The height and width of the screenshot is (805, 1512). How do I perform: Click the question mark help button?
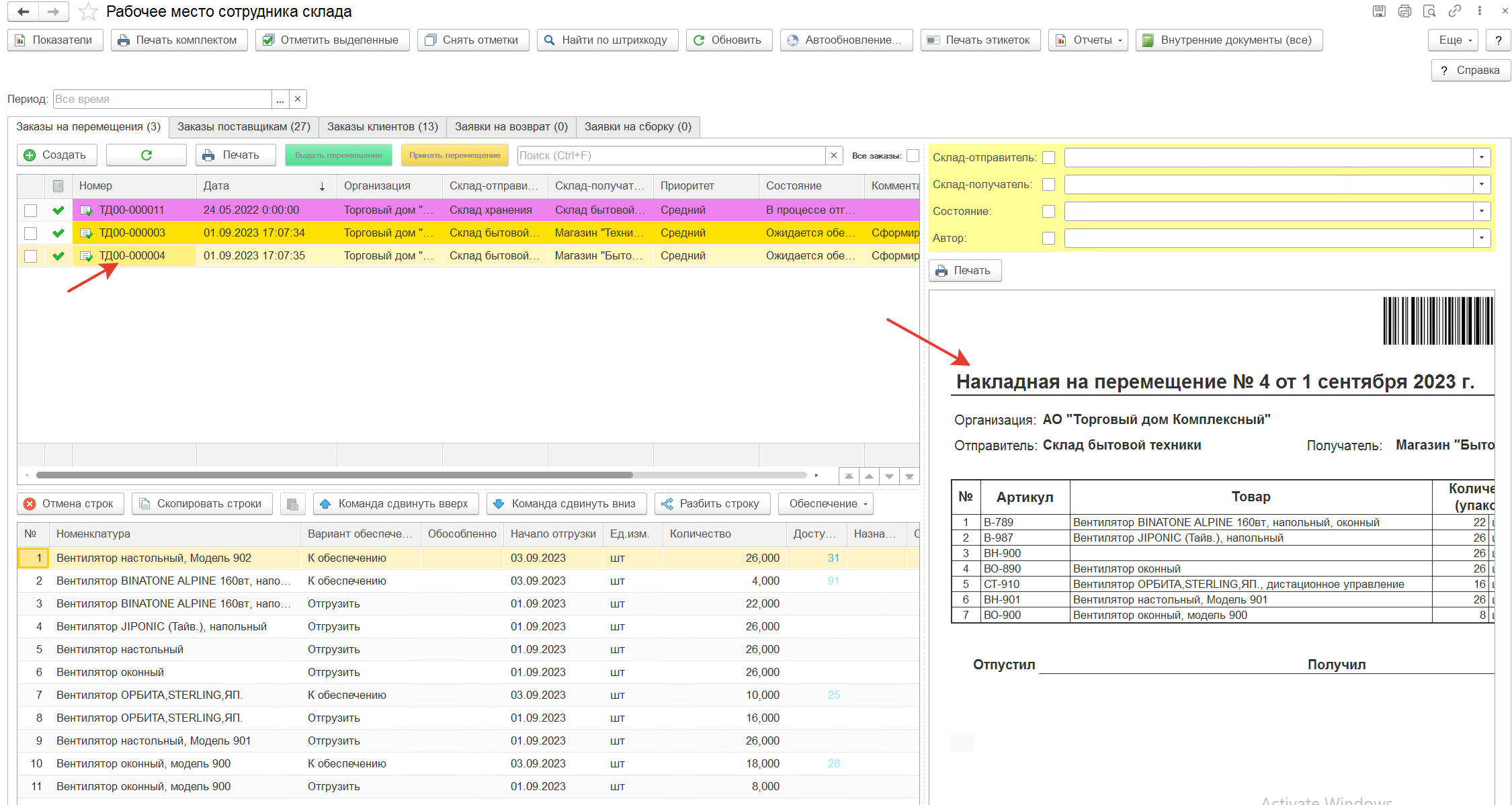(1499, 40)
